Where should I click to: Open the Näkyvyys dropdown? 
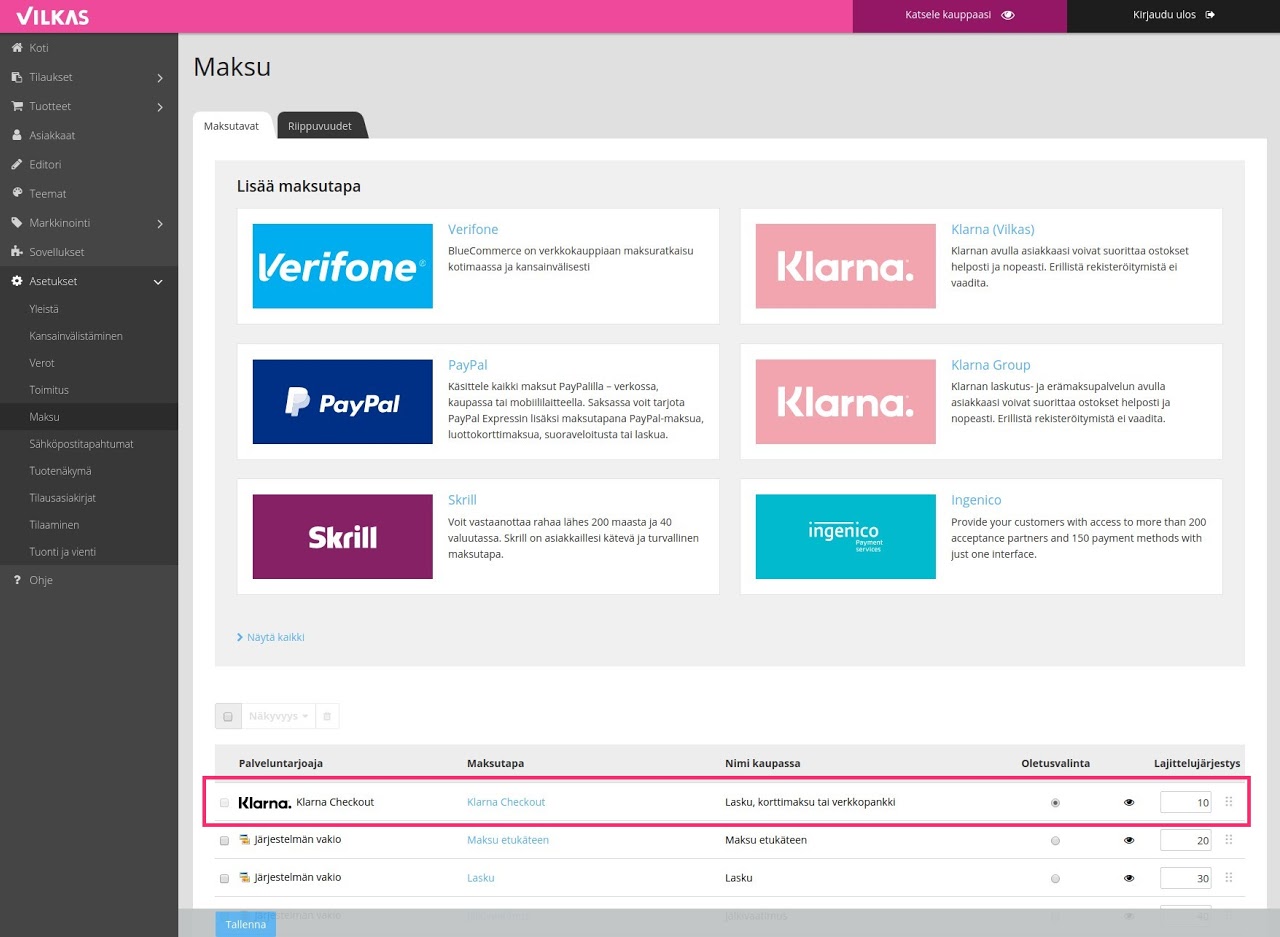(278, 717)
